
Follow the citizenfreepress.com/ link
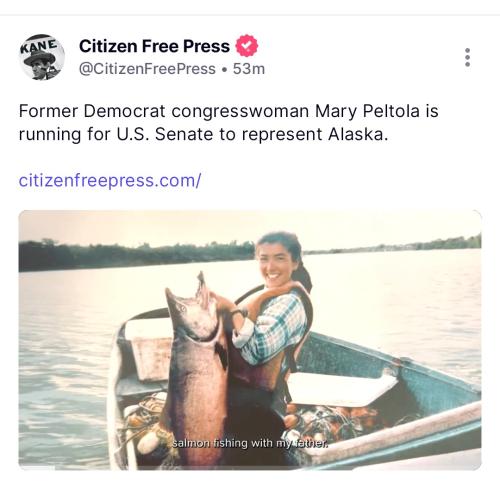click(110, 180)
